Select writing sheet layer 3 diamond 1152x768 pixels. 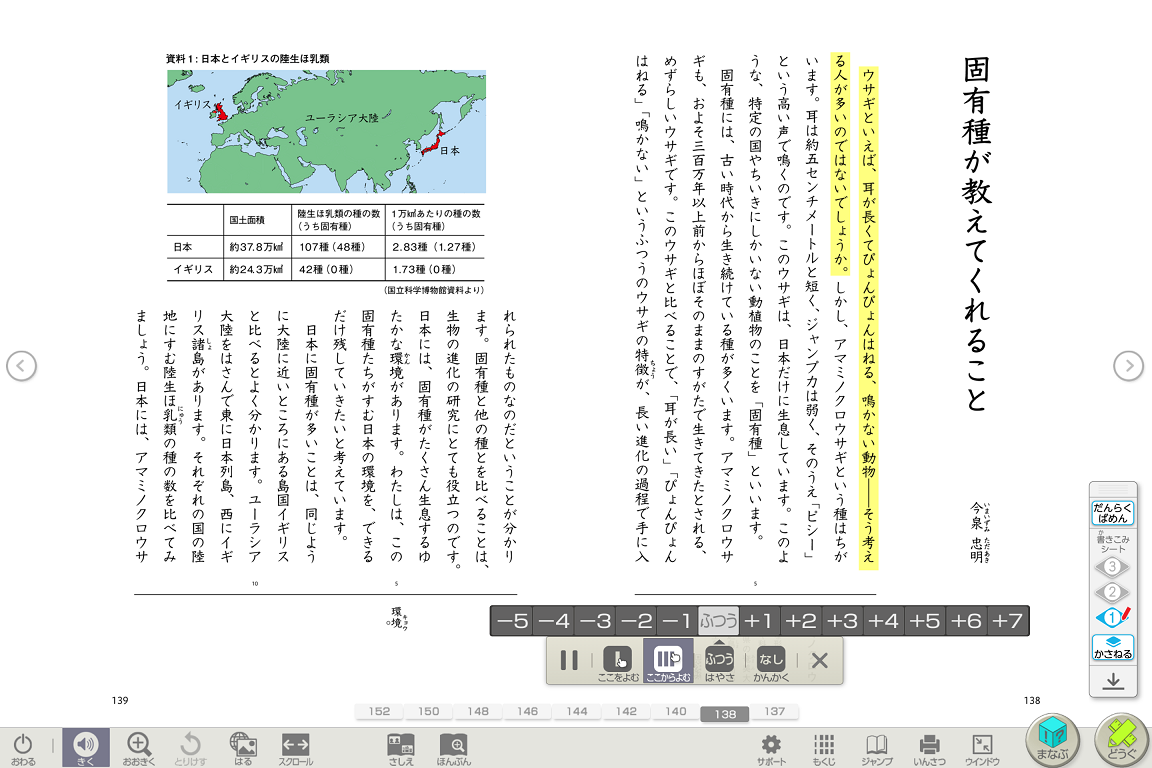pos(1112,567)
